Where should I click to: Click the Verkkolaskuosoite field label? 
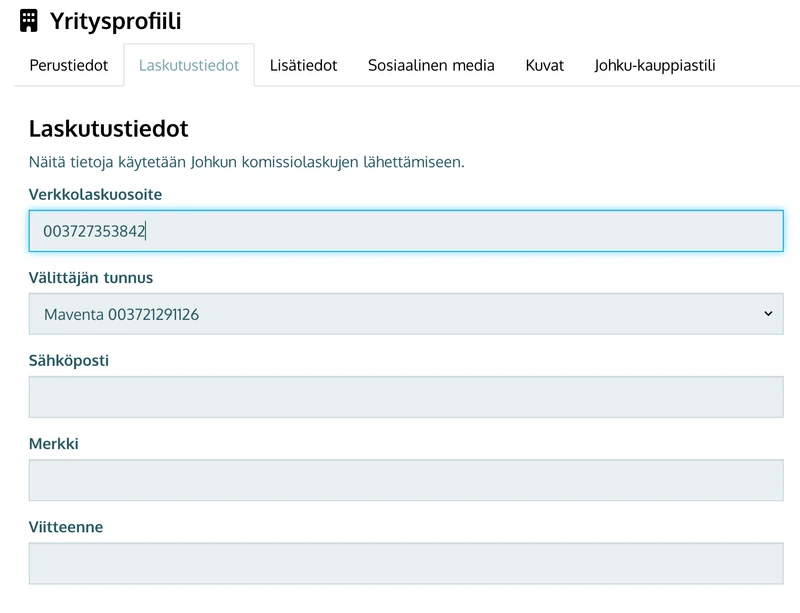(x=95, y=194)
